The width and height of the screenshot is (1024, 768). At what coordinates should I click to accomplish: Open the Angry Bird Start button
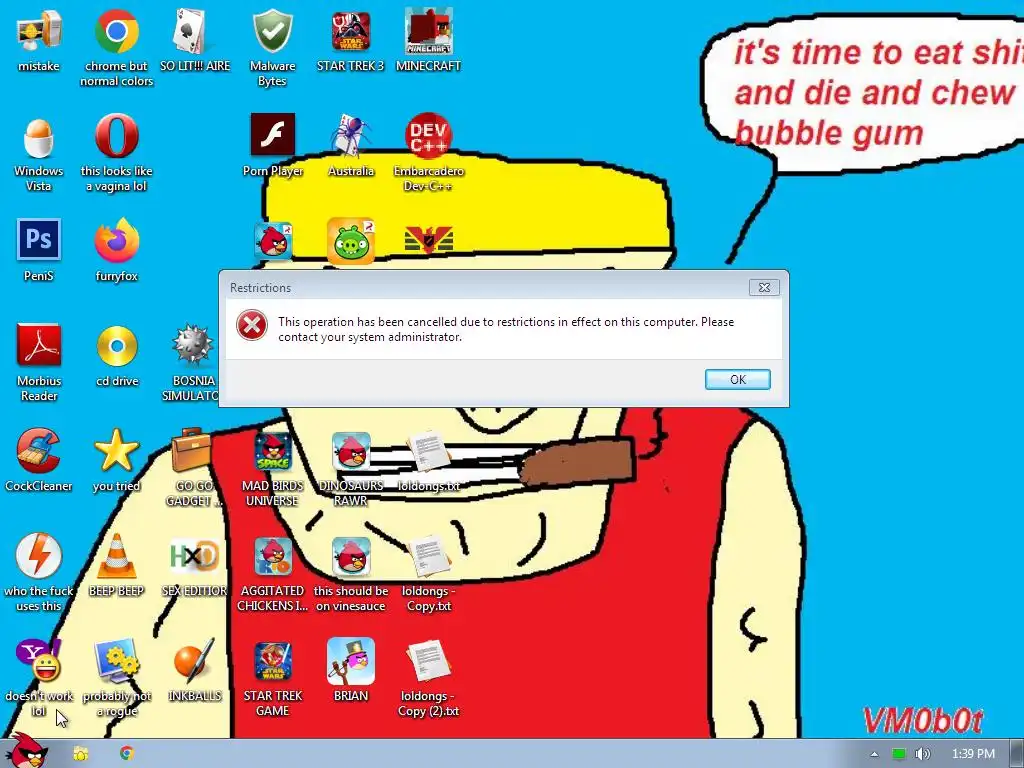point(27,751)
